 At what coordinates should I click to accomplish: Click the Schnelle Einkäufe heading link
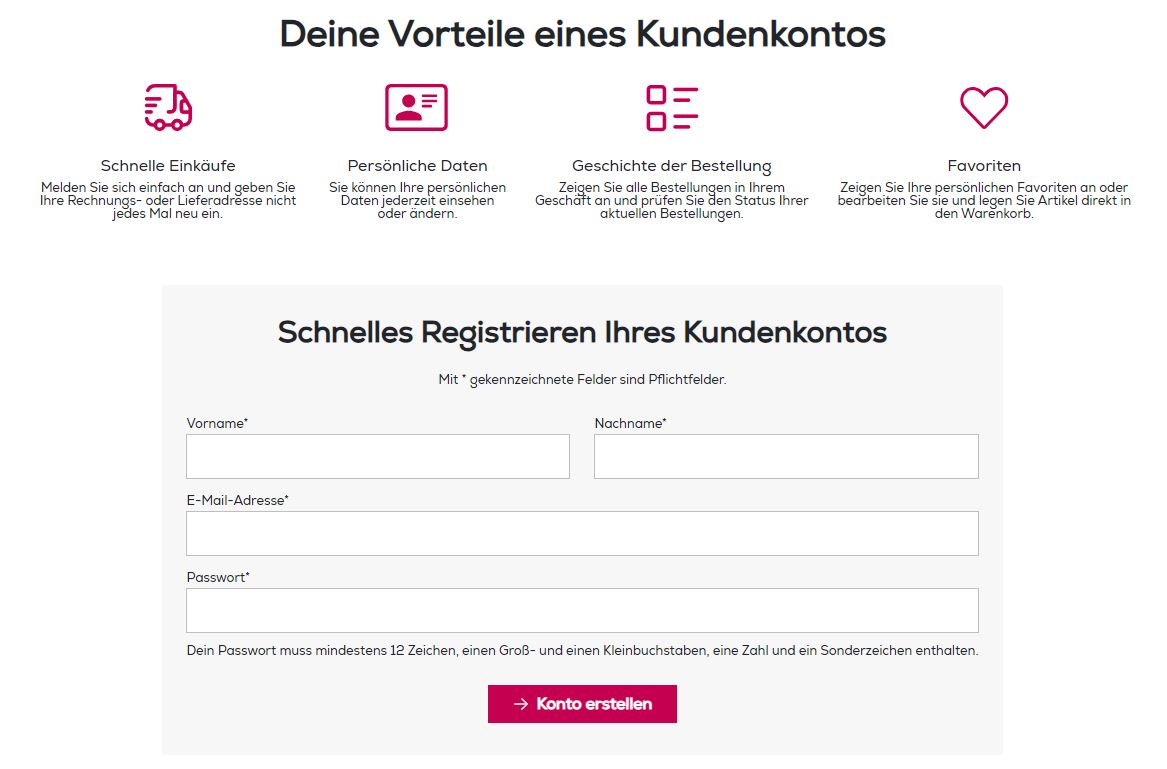point(167,165)
